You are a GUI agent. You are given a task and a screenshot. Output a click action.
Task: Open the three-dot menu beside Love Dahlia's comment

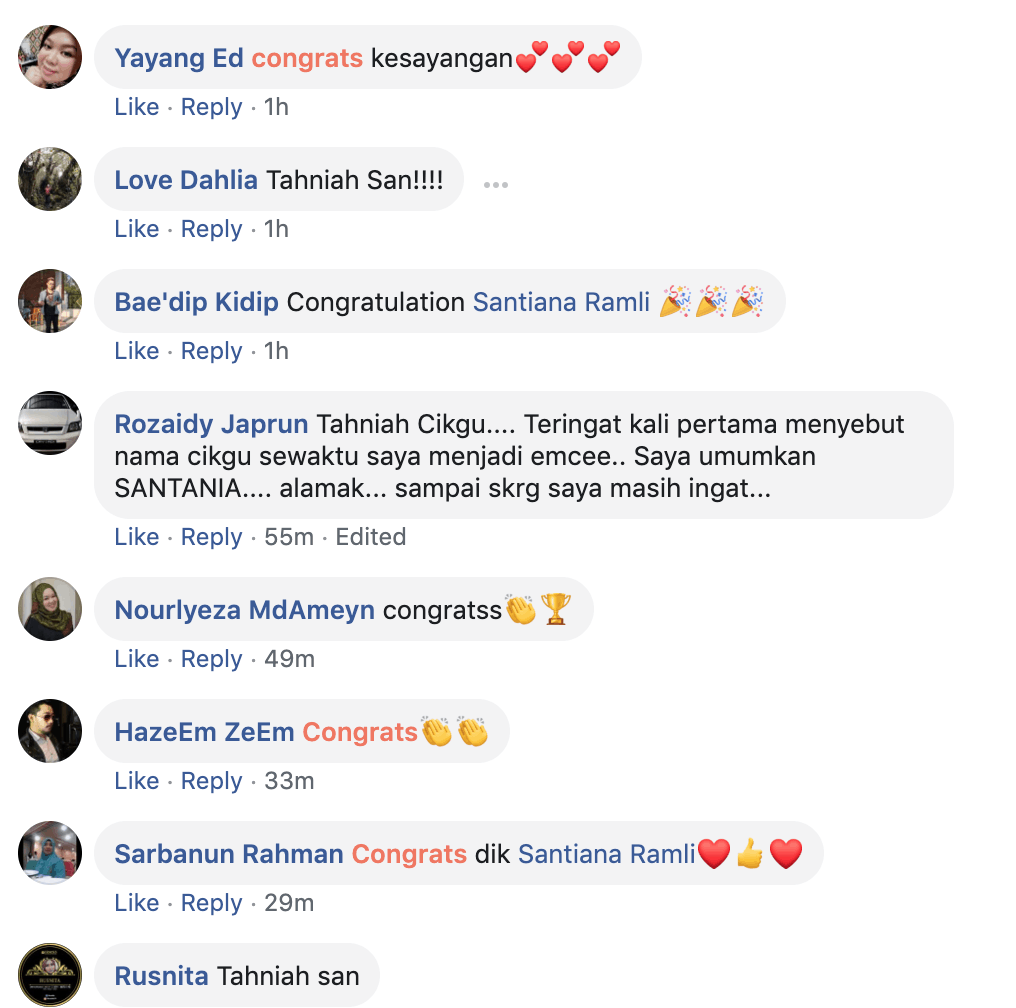(x=496, y=185)
